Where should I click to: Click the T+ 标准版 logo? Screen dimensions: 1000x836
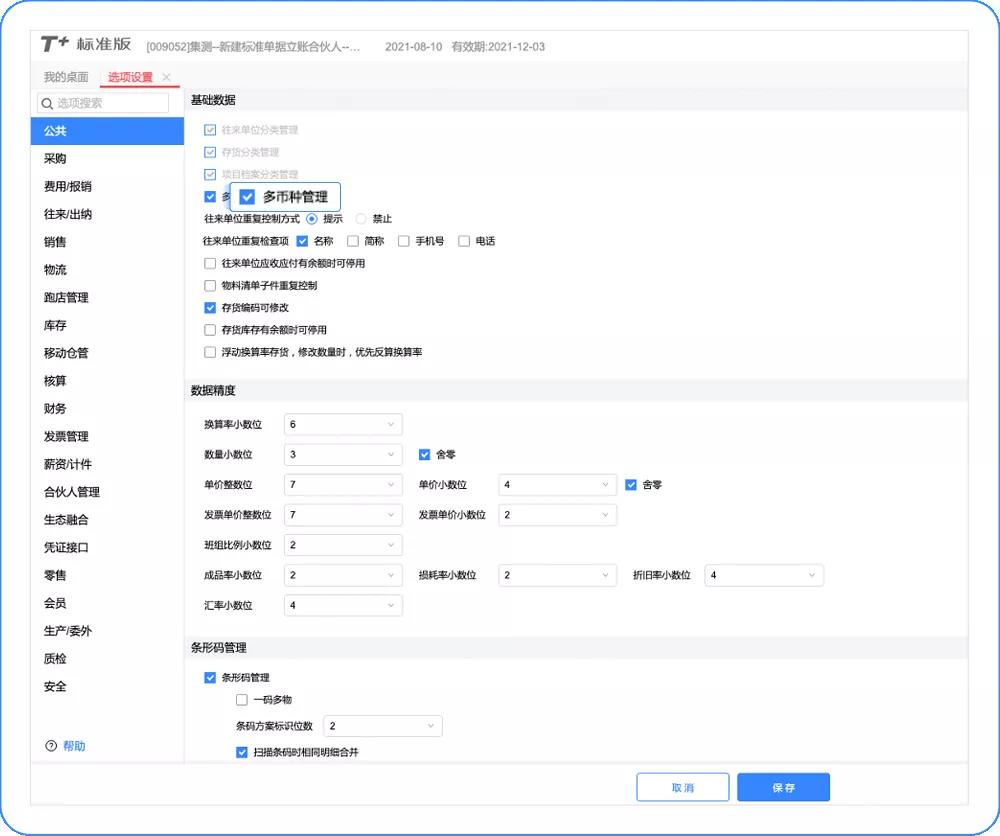pyautogui.click(x=86, y=45)
